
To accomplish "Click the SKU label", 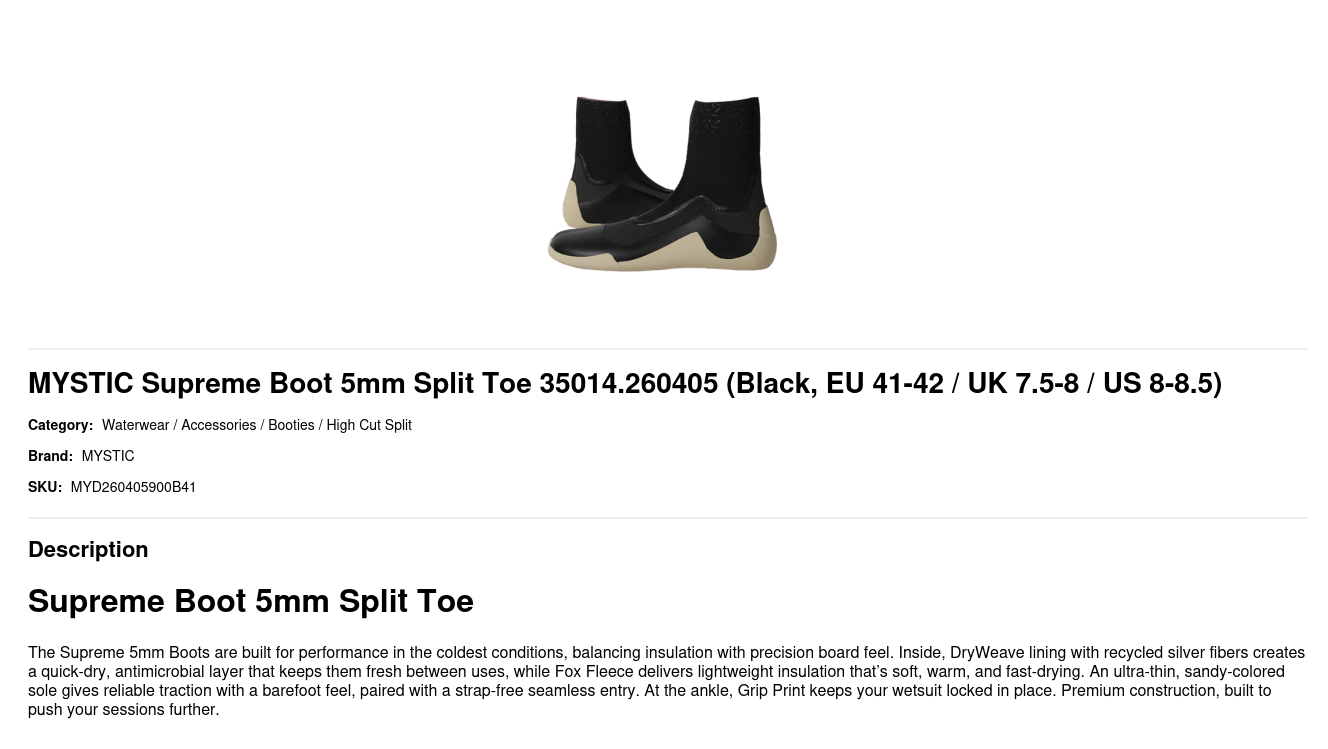I will click(45, 487).
